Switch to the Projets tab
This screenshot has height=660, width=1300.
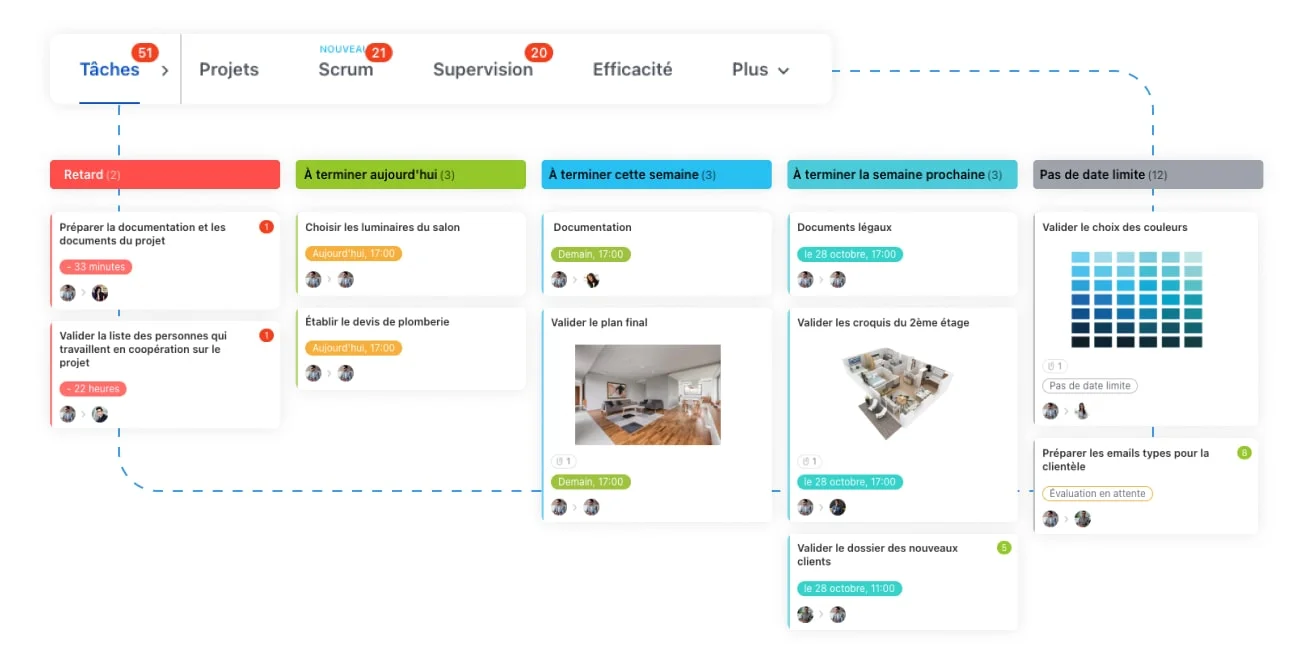tap(229, 70)
